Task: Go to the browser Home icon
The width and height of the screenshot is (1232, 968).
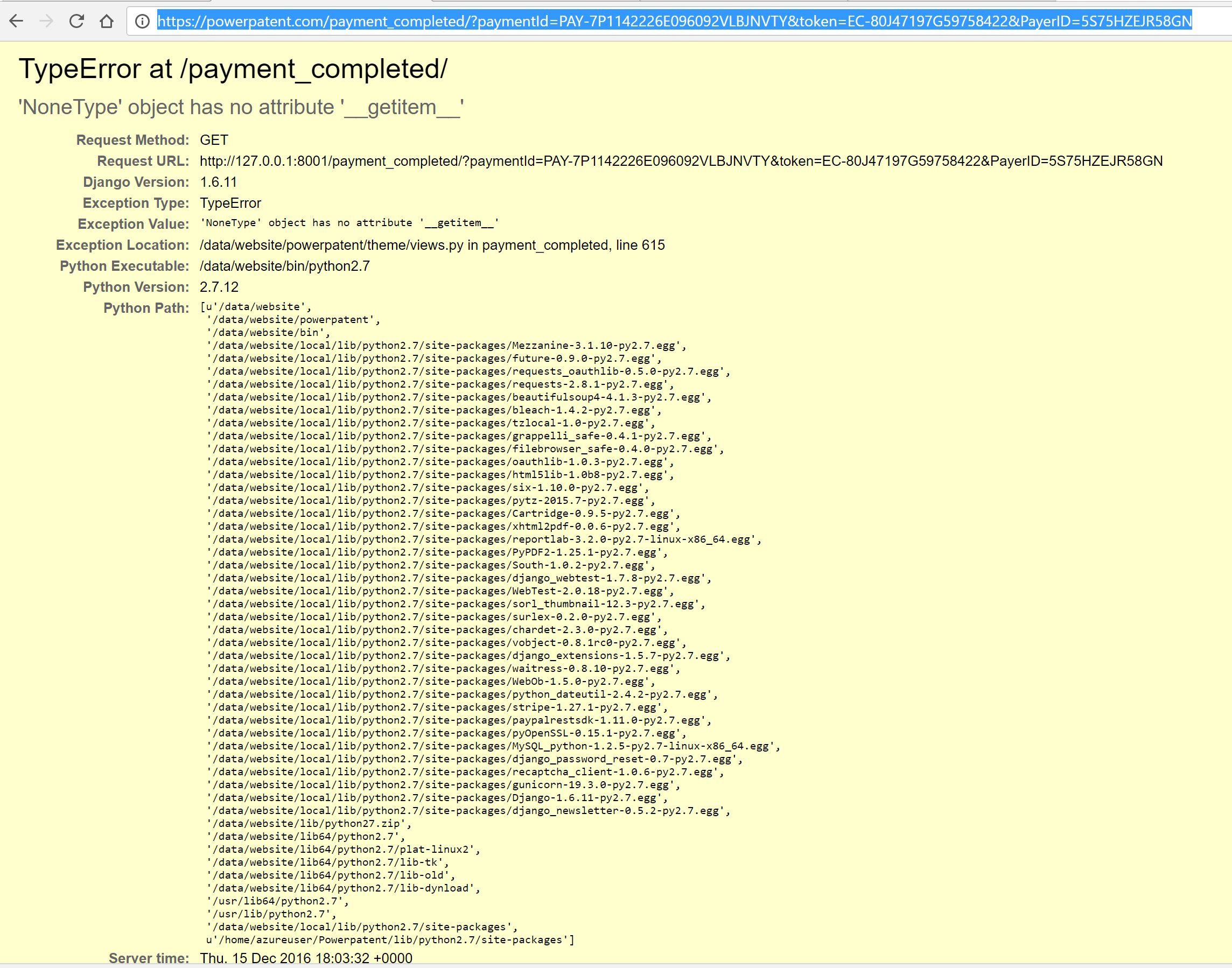Action: coord(107,22)
